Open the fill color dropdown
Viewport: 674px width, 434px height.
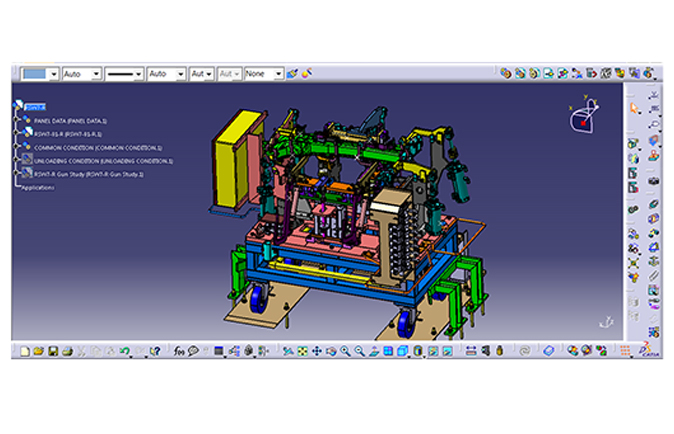pyautogui.click(x=54, y=74)
